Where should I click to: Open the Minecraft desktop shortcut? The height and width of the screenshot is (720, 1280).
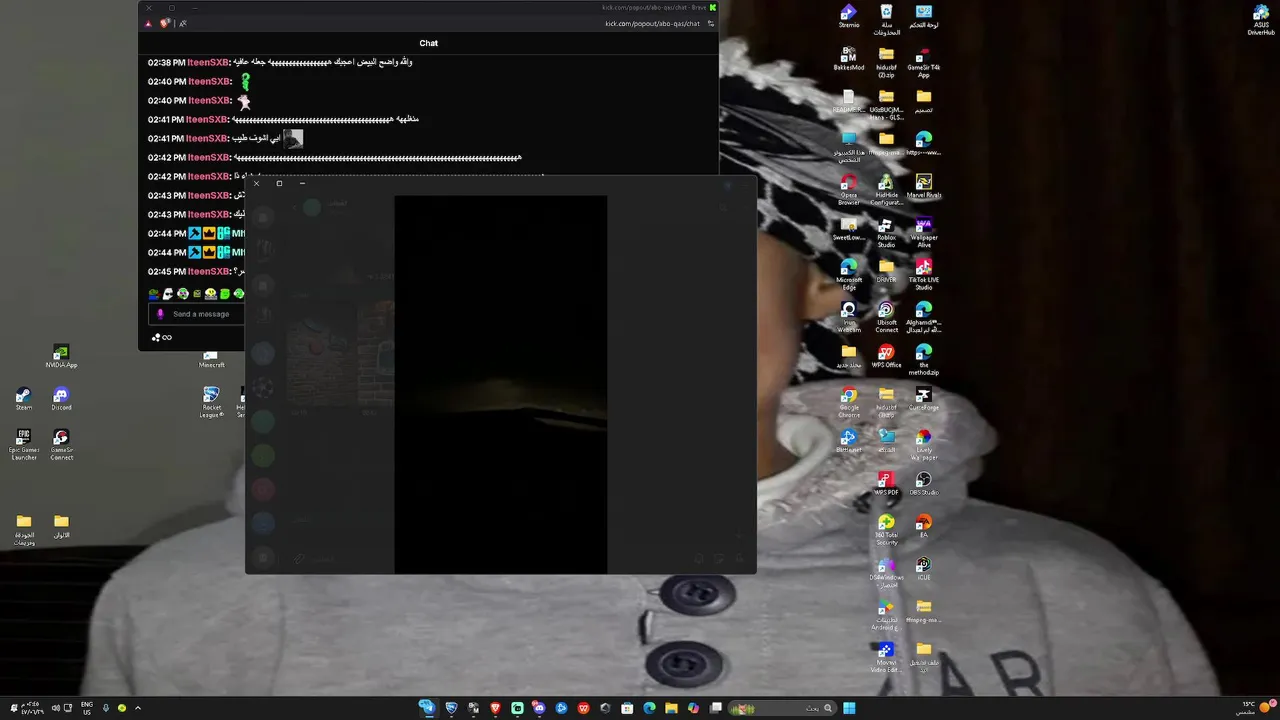tap(211, 358)
